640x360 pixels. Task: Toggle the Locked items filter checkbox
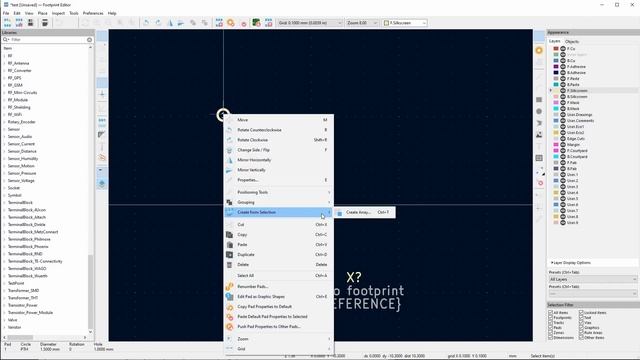coord(581,313)
